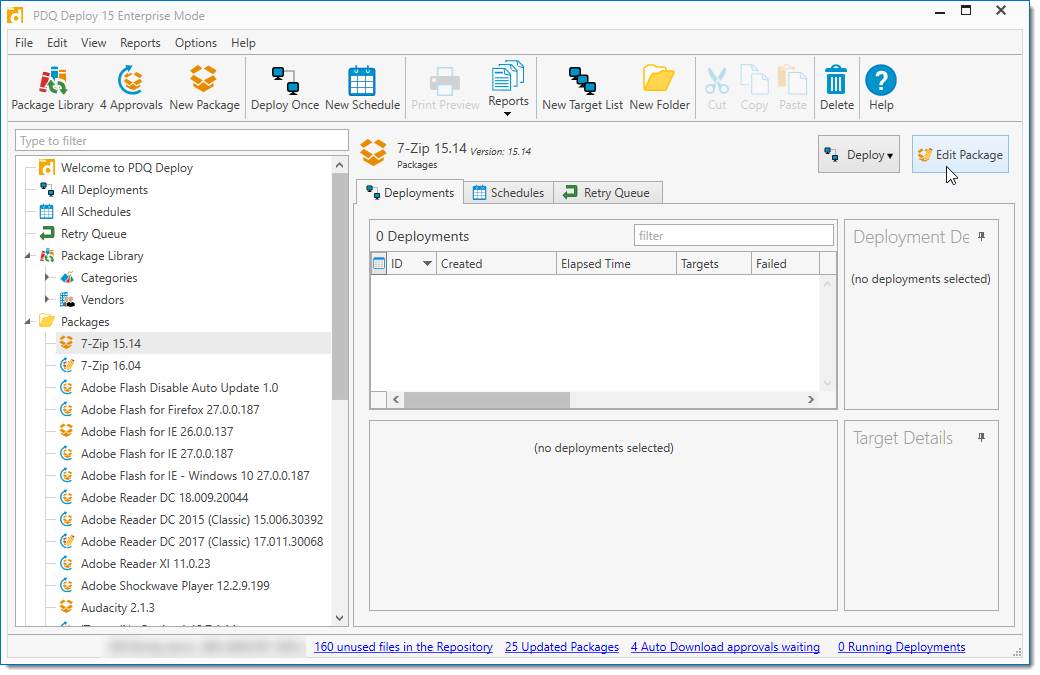Click the Cut scissors icon

pyautogui.click(x=716, y=88)
